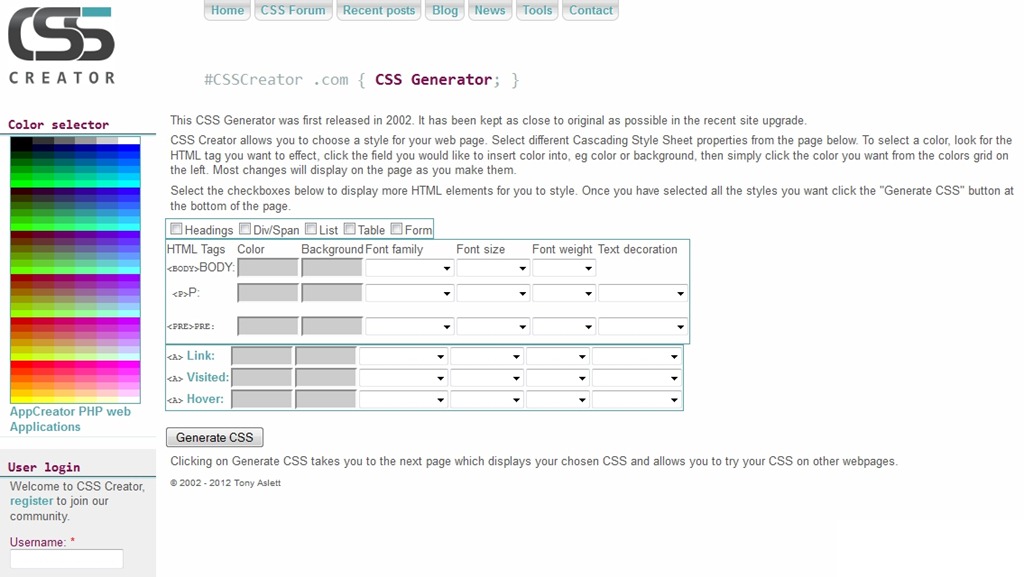
Task: Open the PRE Font family dropdown
Action: tap(409, 326)
